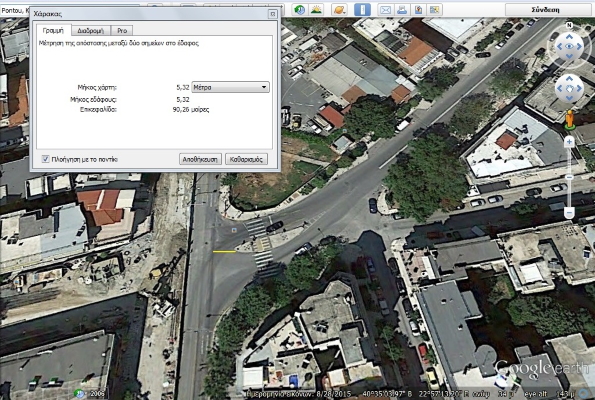This screenshot has height=400, width=595.
Task: Click the Αποθήκευση button
Action: (200, 159)
